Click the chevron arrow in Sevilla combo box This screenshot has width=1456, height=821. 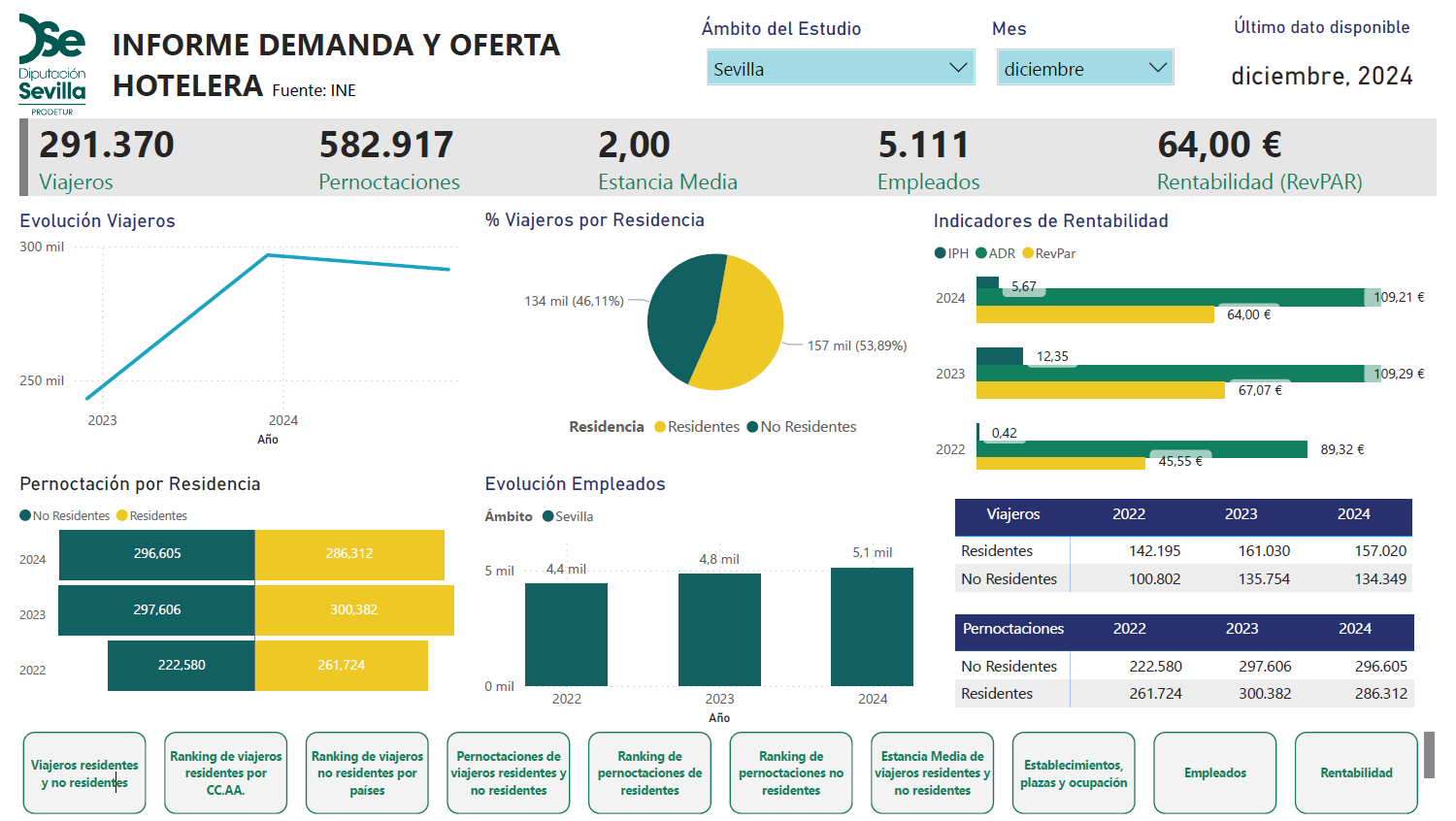click(957, 68)
